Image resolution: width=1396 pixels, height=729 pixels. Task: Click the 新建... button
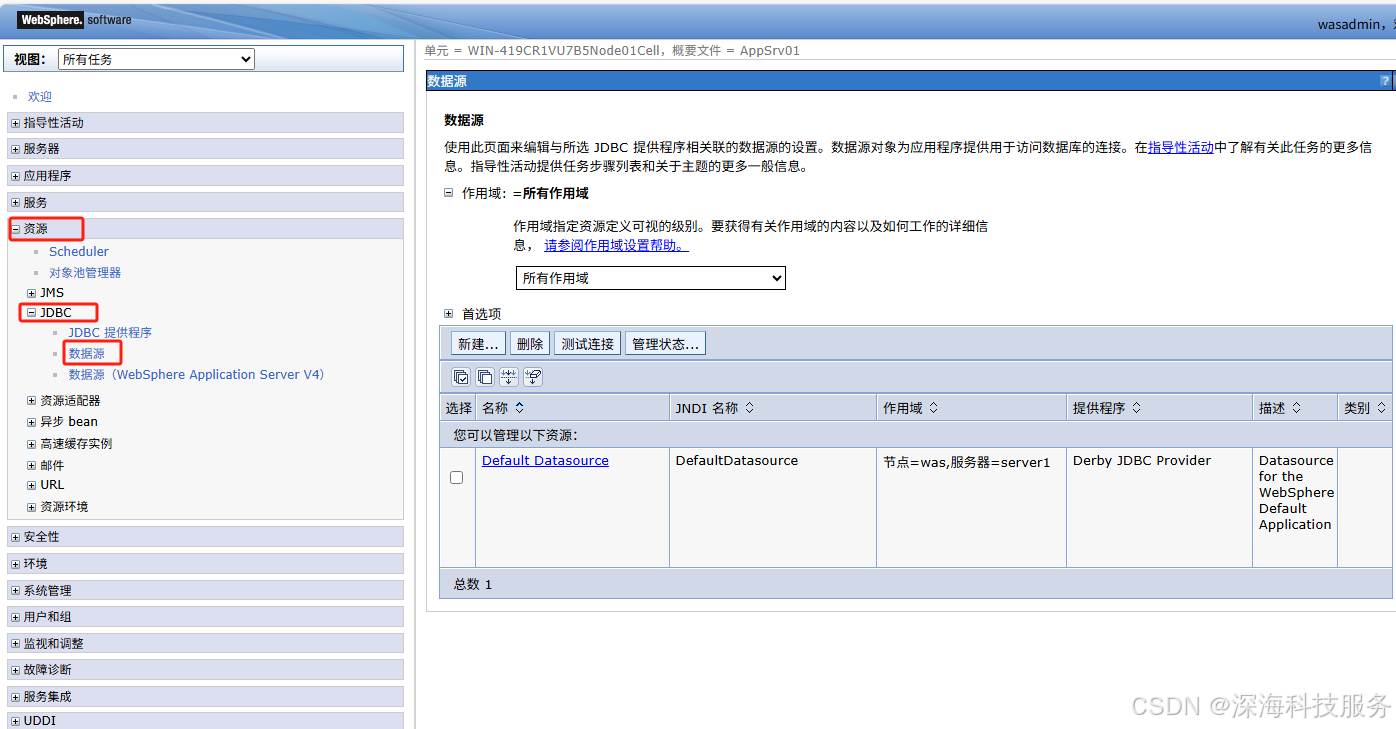(x=478, y=344)
